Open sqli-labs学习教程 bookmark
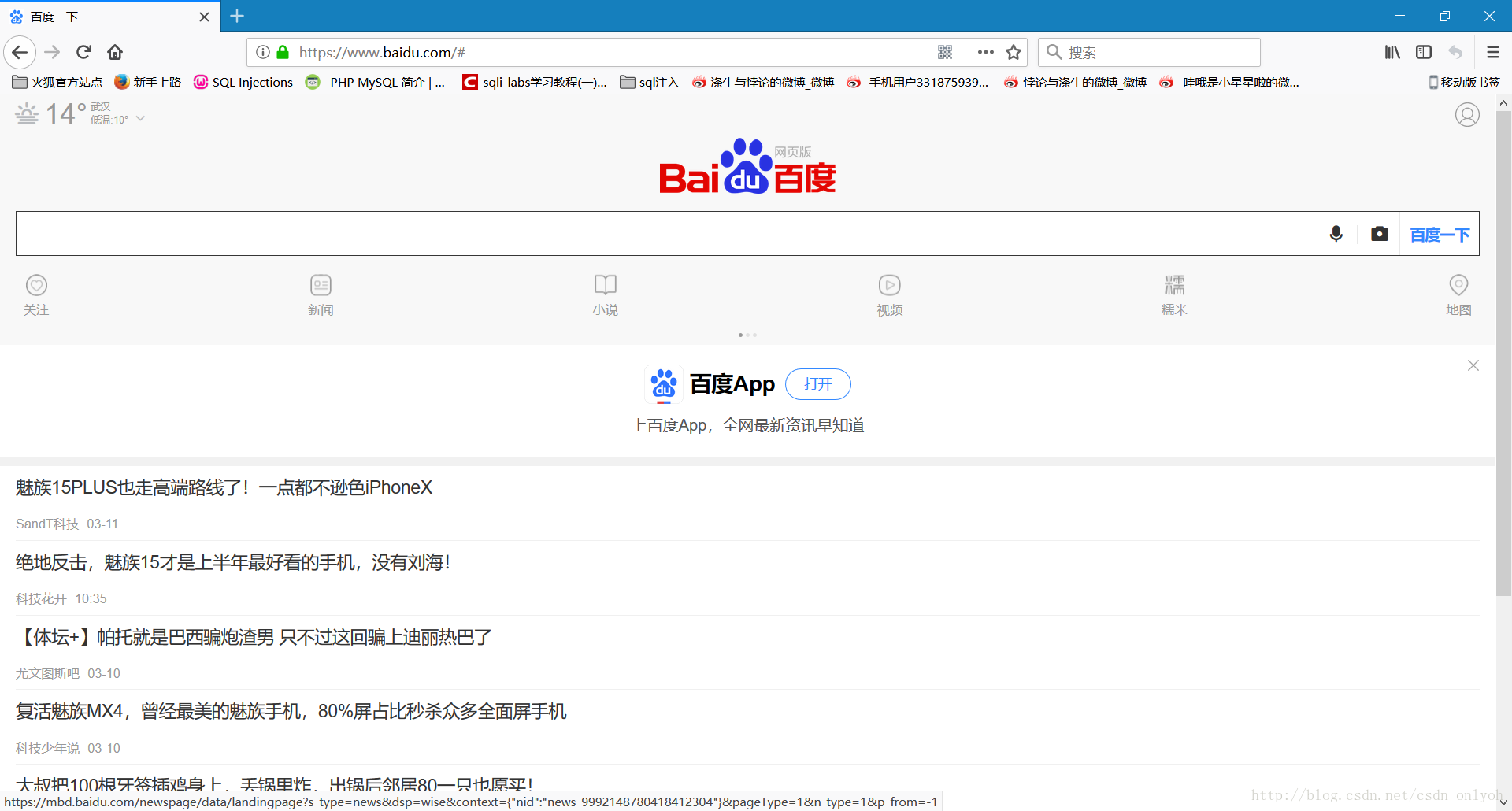 click(x=535, y=82)
